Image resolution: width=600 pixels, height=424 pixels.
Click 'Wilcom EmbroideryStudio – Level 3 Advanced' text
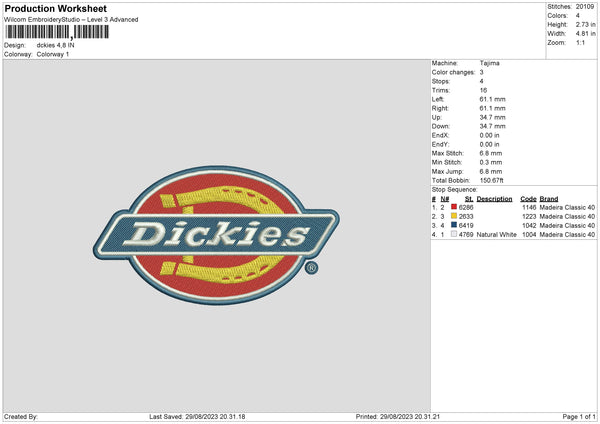click(71, 20)
